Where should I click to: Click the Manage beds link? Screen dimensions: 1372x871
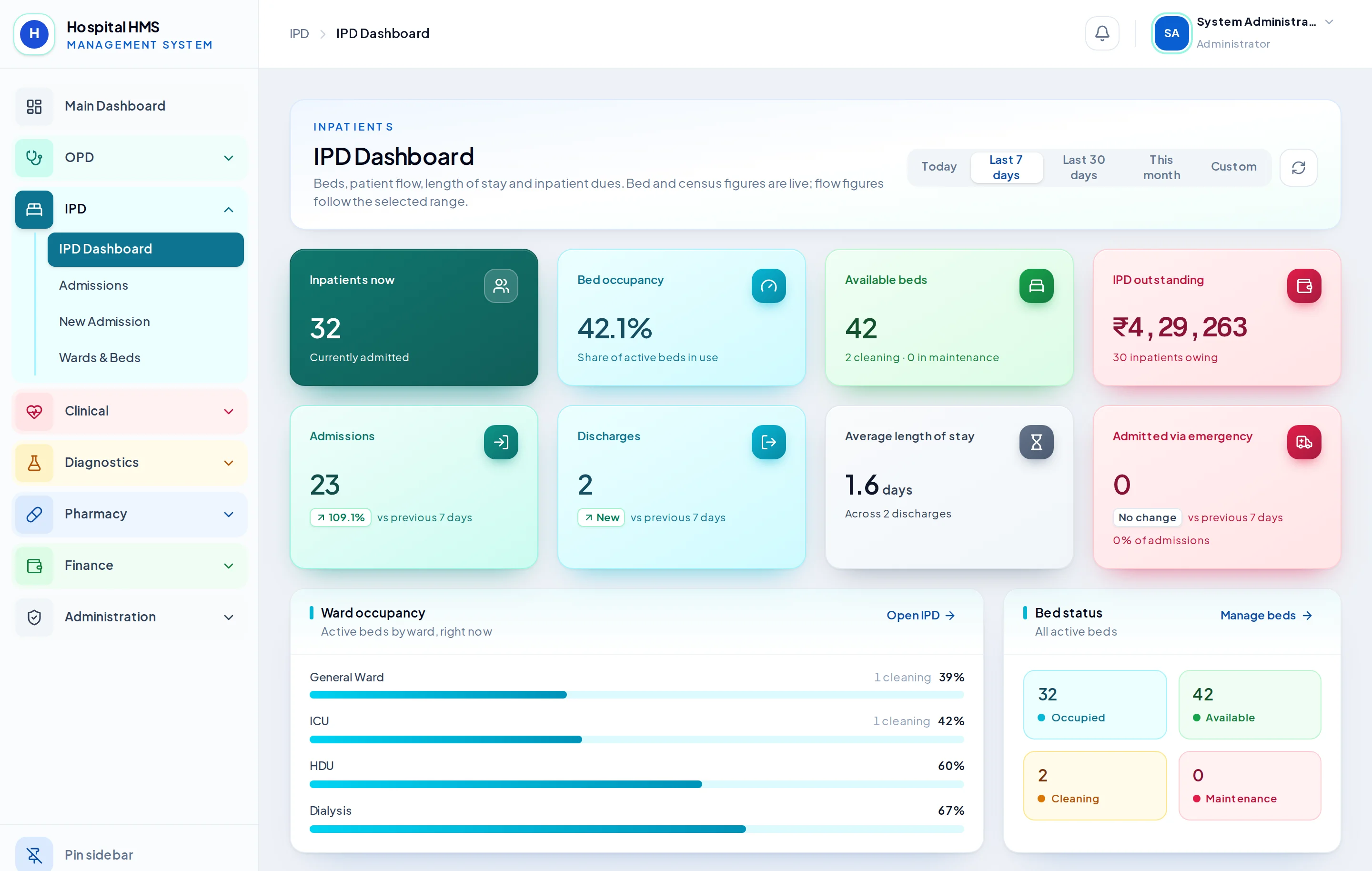[x=1266, y=615]
